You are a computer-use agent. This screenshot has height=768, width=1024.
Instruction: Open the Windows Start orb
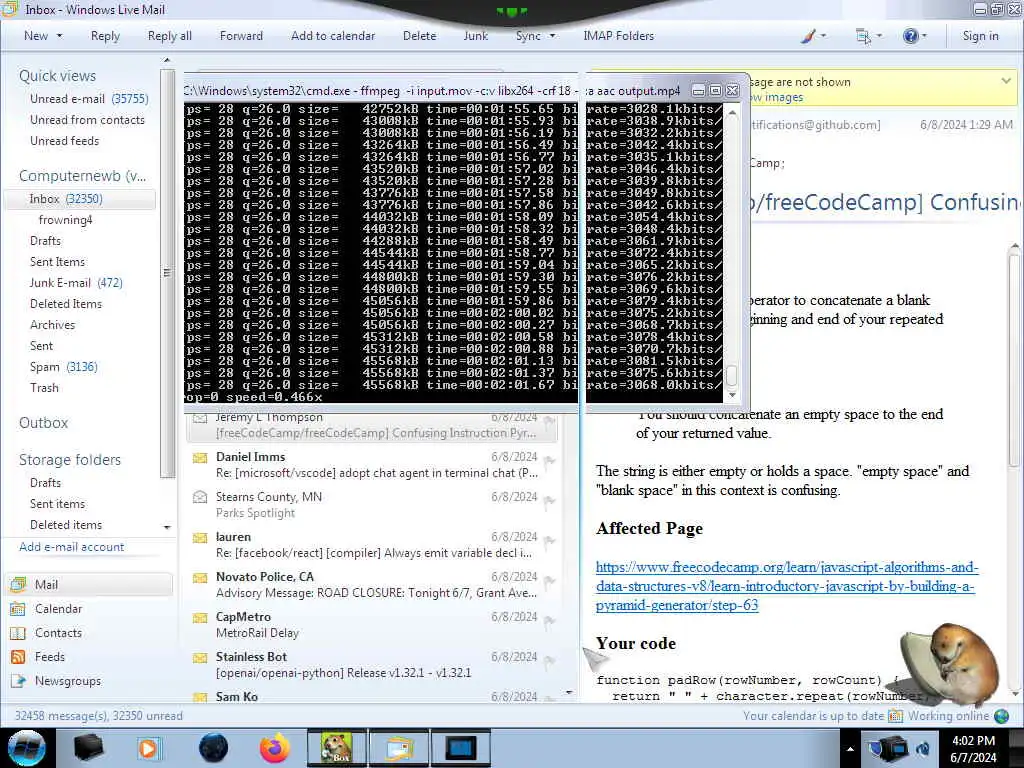(x=27, y=748)
